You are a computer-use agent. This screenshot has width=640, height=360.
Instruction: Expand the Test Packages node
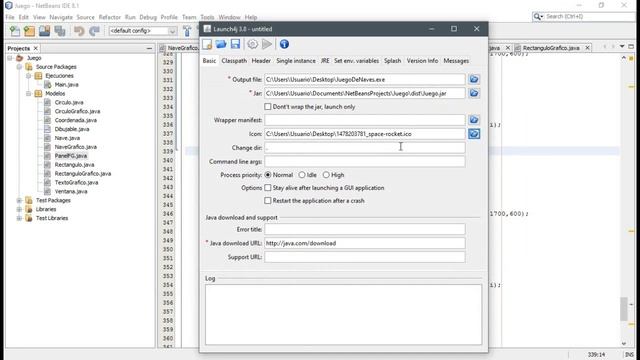[19, 200]
